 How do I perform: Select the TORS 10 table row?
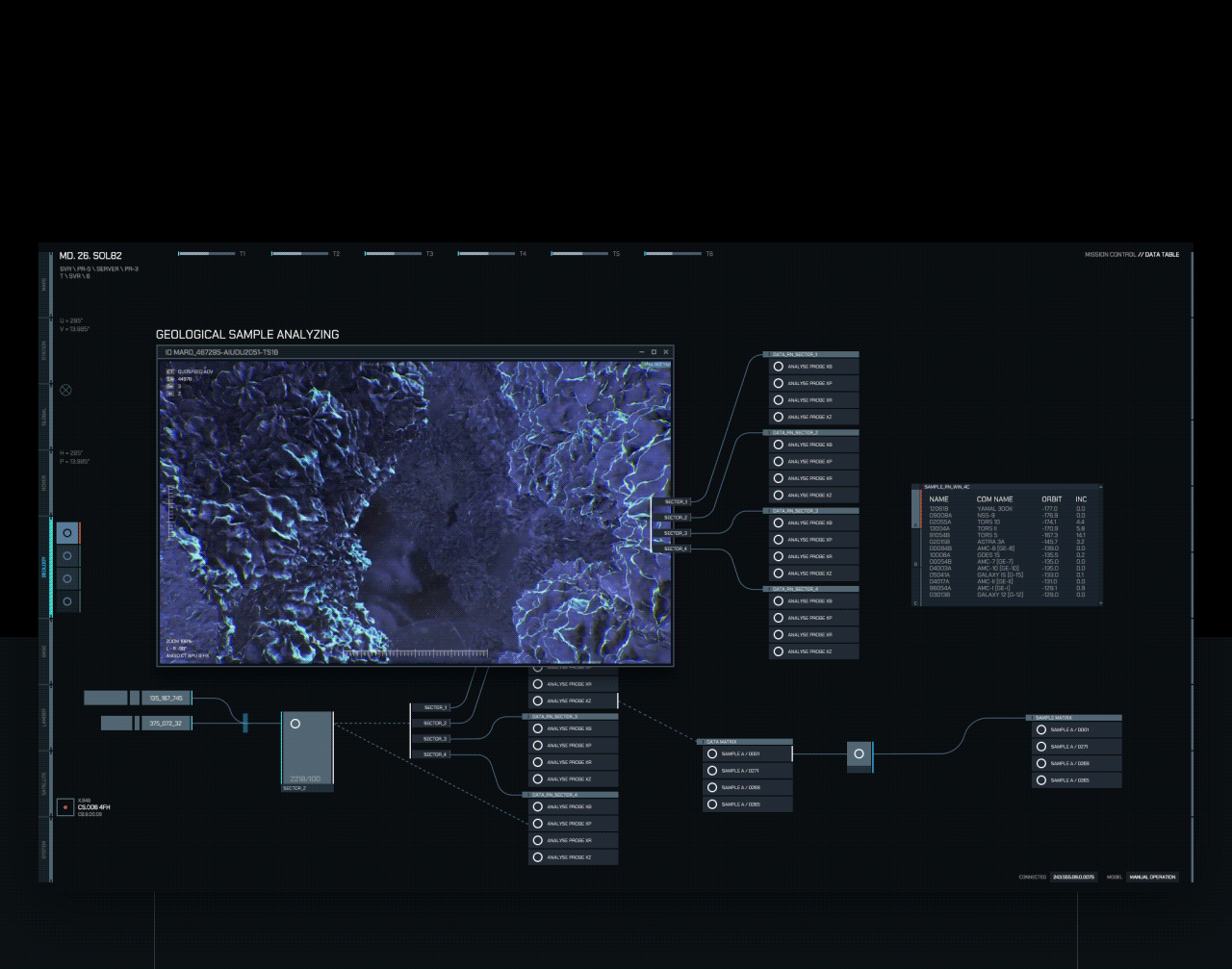tap(1009, 523)
